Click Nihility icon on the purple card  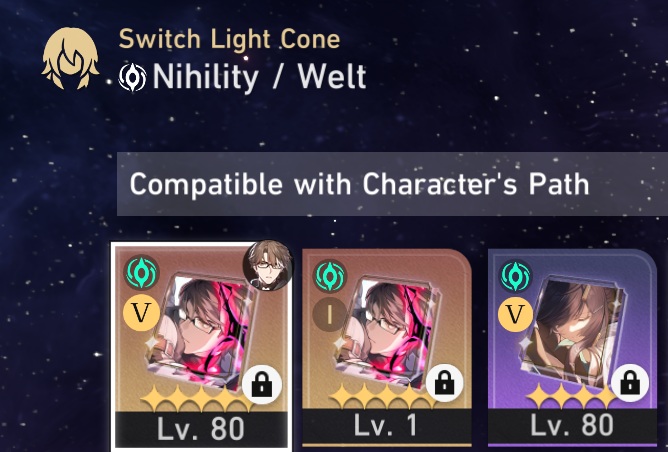coord(515,276)
